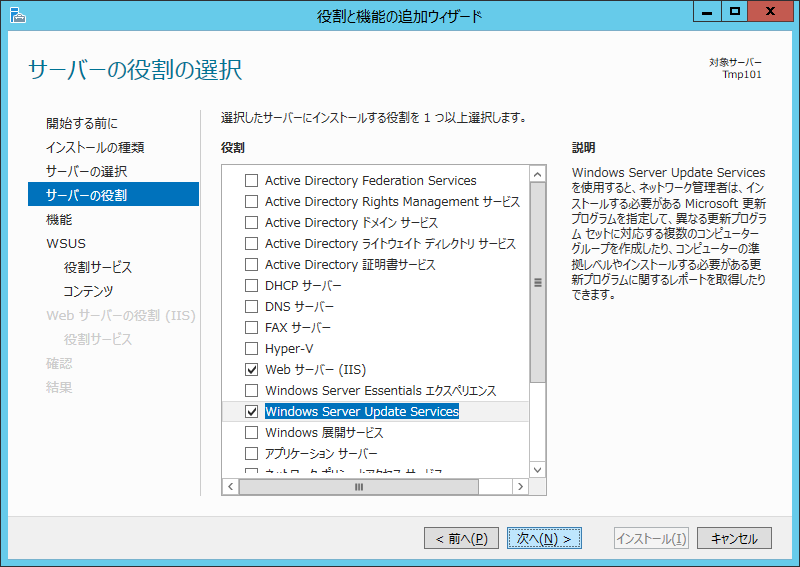Uncheck Web サーバー (IIS) role
The height and width of the screenshot is (567, 800).
[252, 369]
